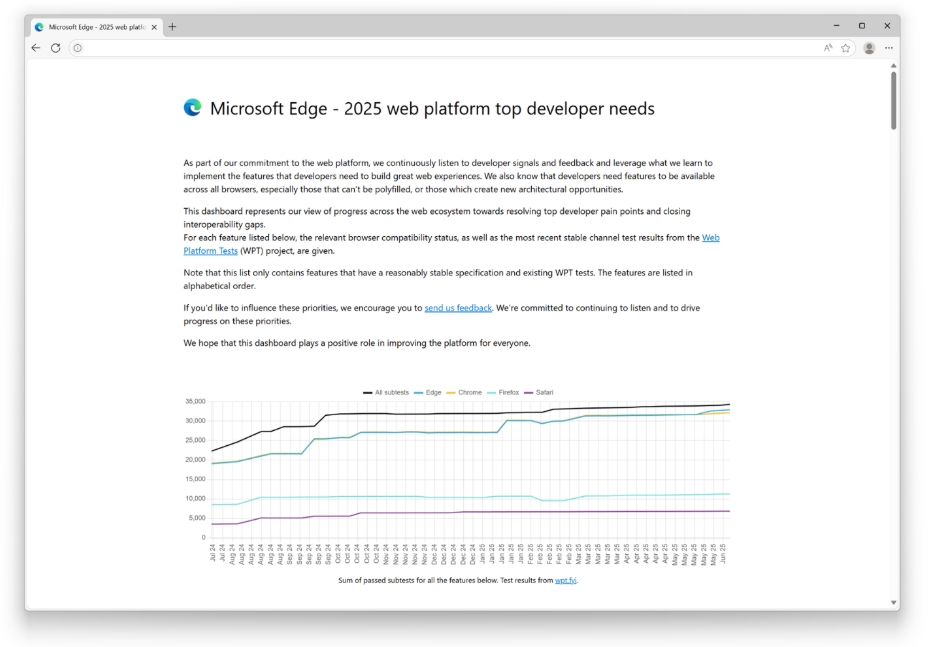Toggle Edge series in chart legend
Image resolution: width=936 pixels, height=647 pixels.
point(427,393)
